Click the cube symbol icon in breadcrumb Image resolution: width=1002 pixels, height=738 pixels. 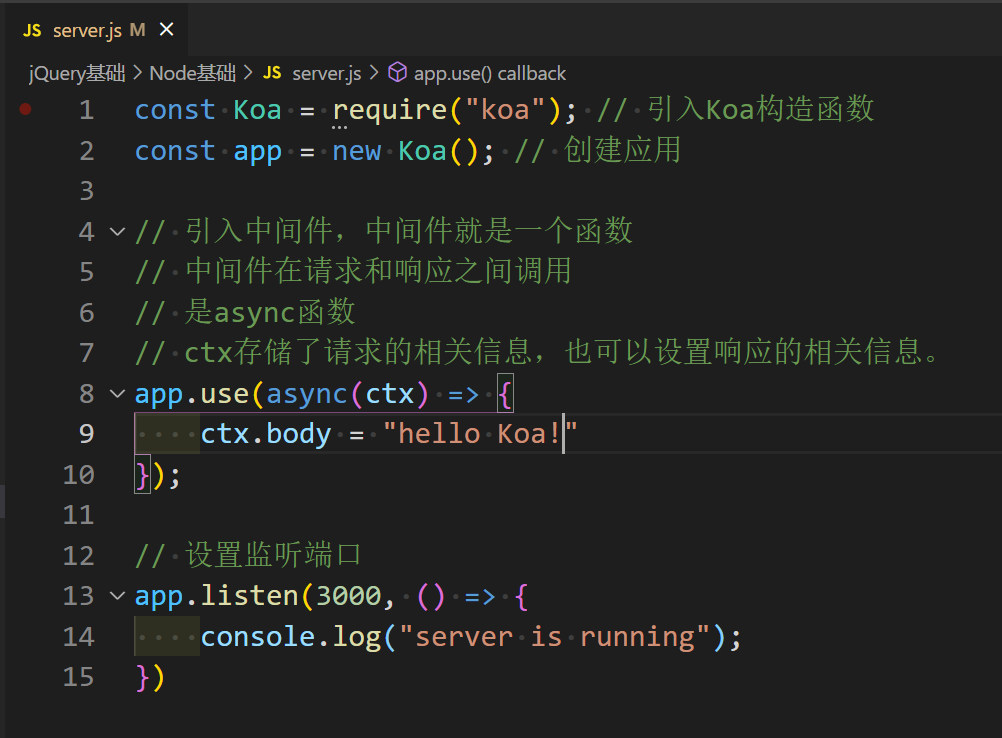pos(397,73)
